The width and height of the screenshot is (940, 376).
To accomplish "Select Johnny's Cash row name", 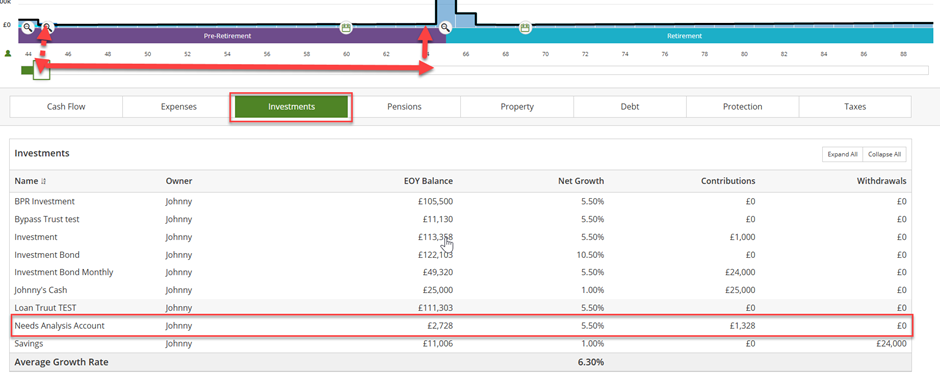I will [40, 290].
